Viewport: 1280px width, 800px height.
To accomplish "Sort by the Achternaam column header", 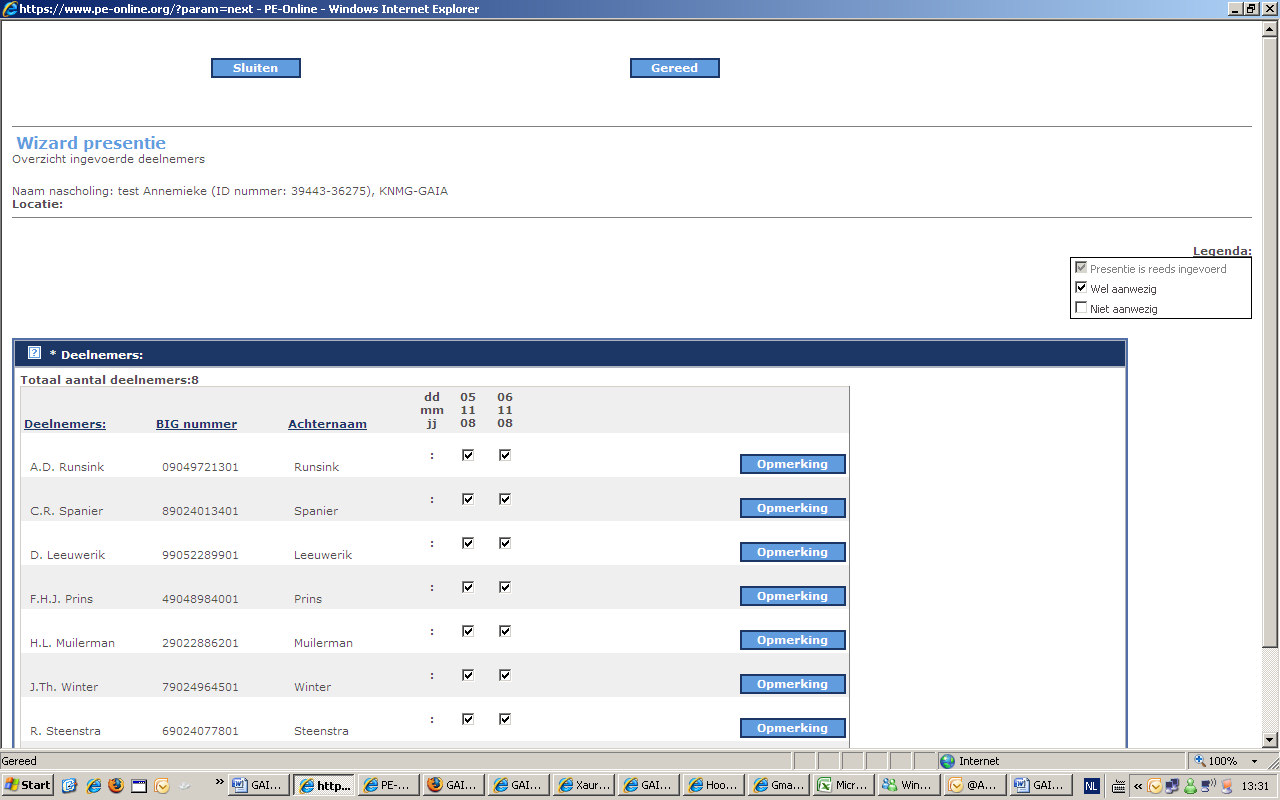I will pos(327,424).
